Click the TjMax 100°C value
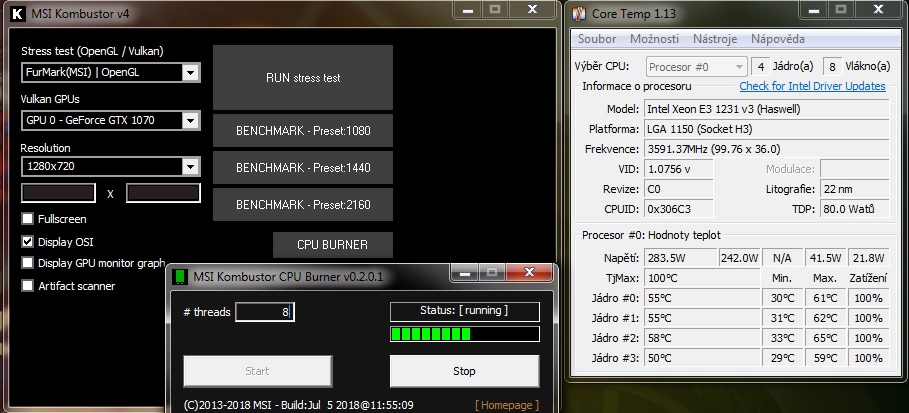Viewport: 909px width, 413px height. pyautogui.click(x=702, y=278)
